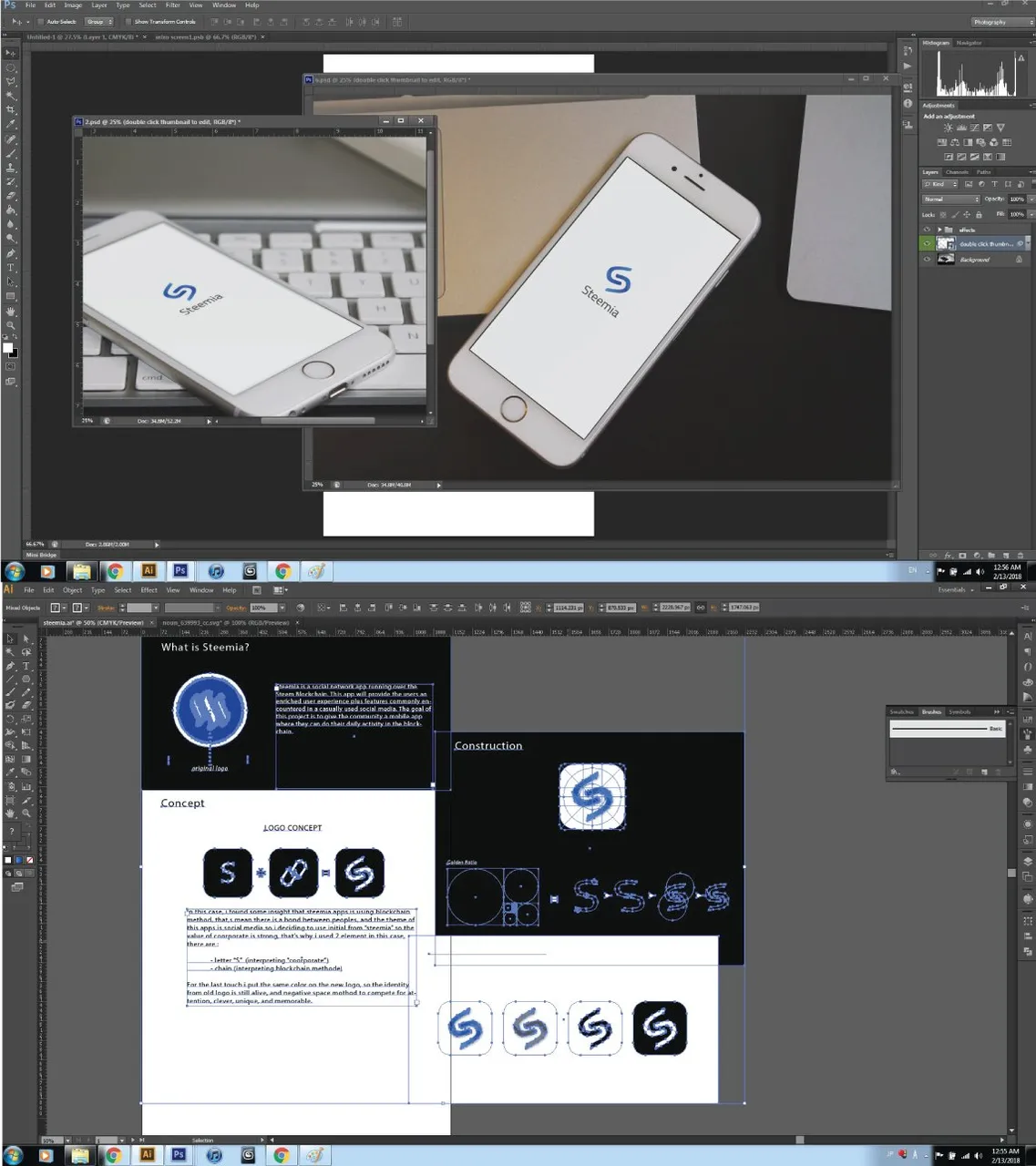Click the Illustrator taskbar icon in upper taskbar
The width and height of the screenshot is (1036, 1166).
148,571
